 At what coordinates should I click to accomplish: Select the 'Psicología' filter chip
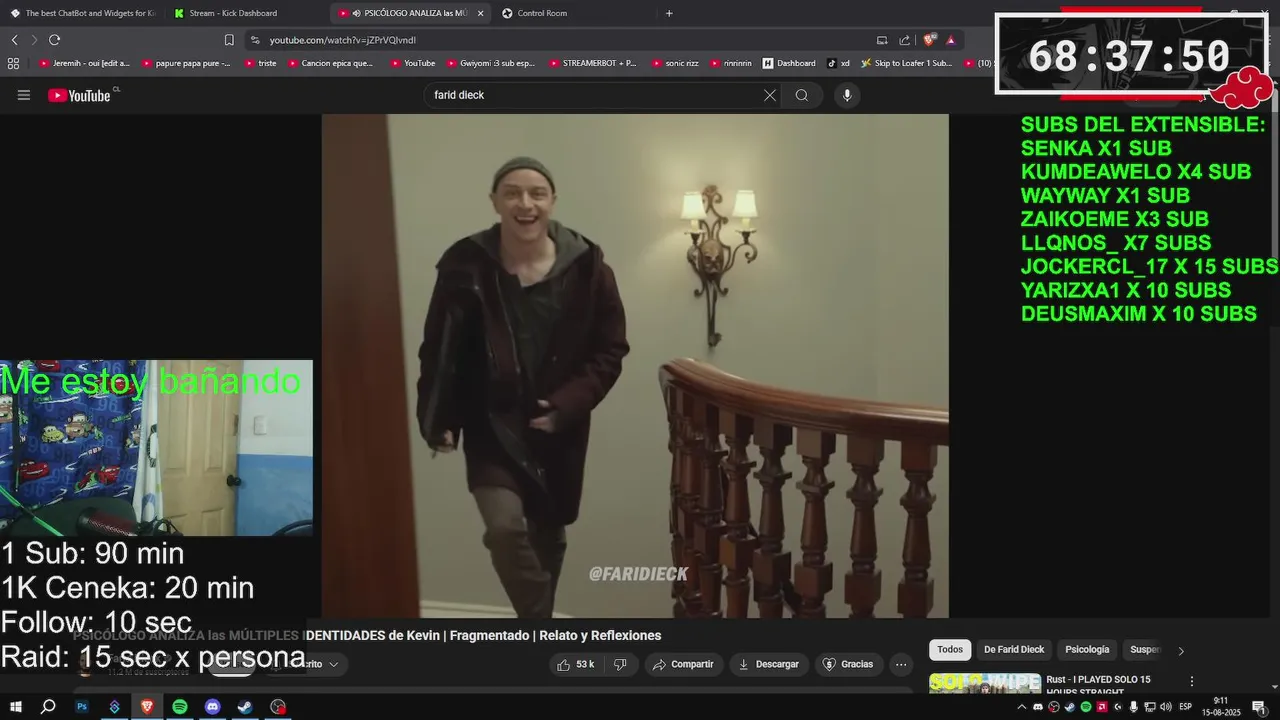[1087, 649]
